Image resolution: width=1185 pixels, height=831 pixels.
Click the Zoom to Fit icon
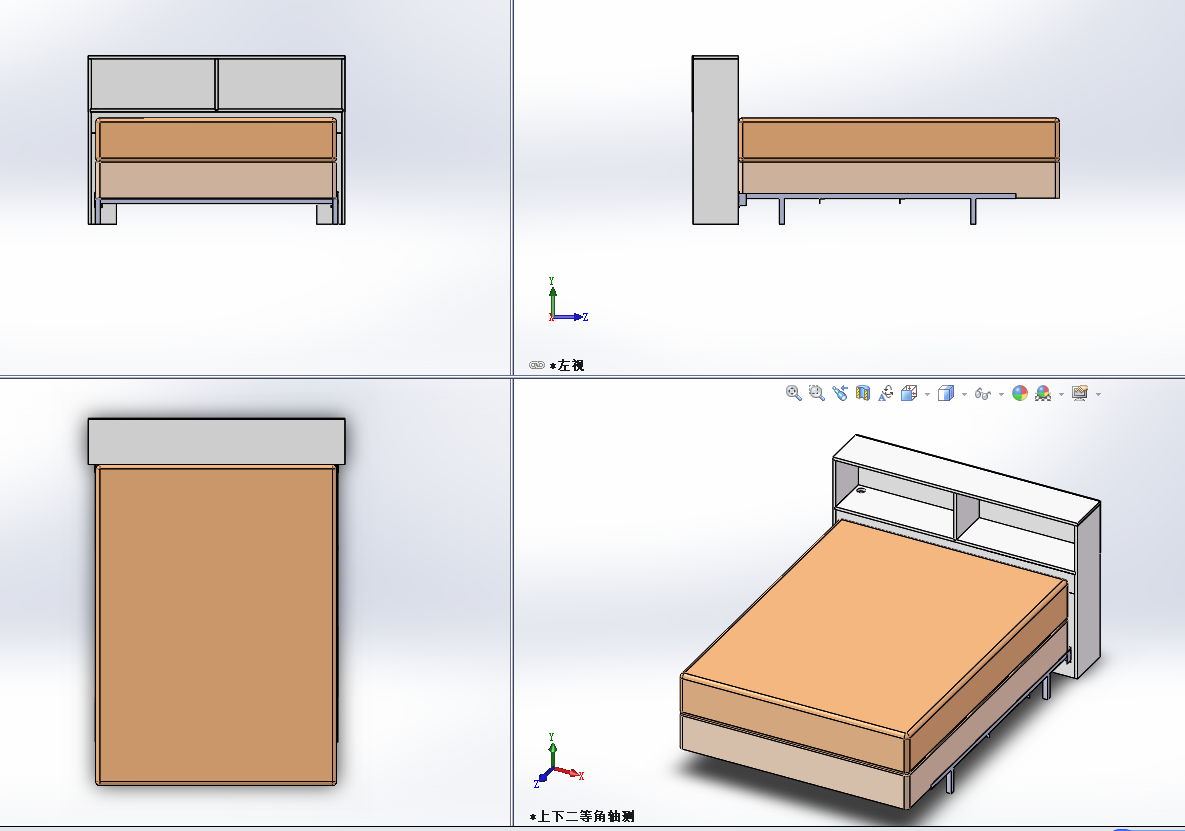click(x=794, y=393)
